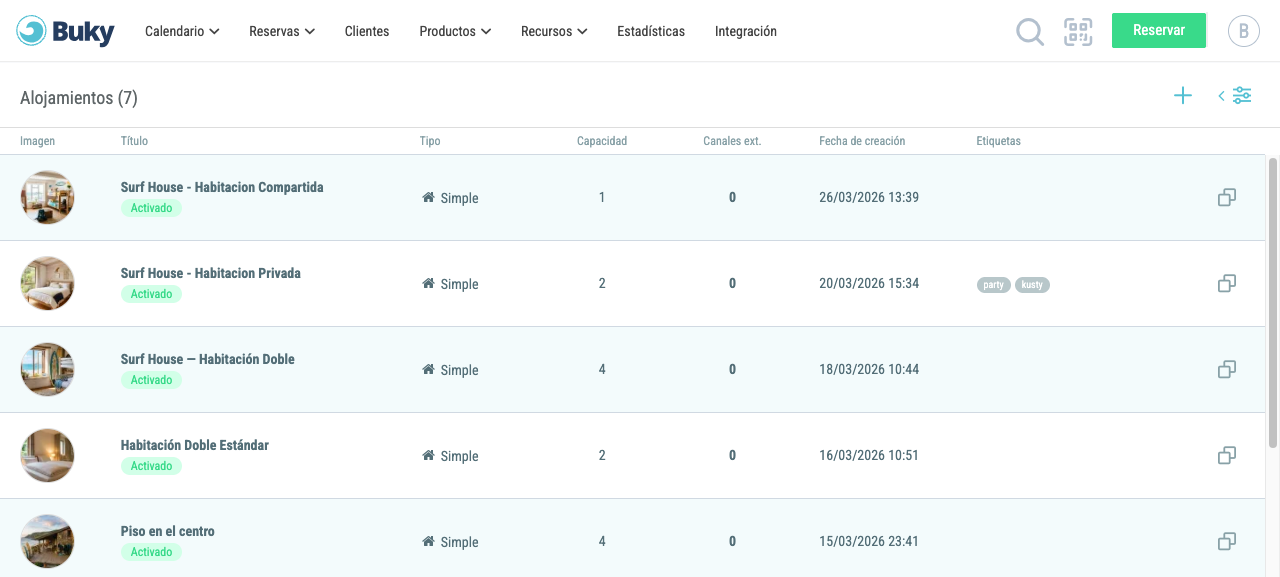Open the Estadísticas menu item
Viewport: 1280px width, 577px height.
(x=651, y=31)
